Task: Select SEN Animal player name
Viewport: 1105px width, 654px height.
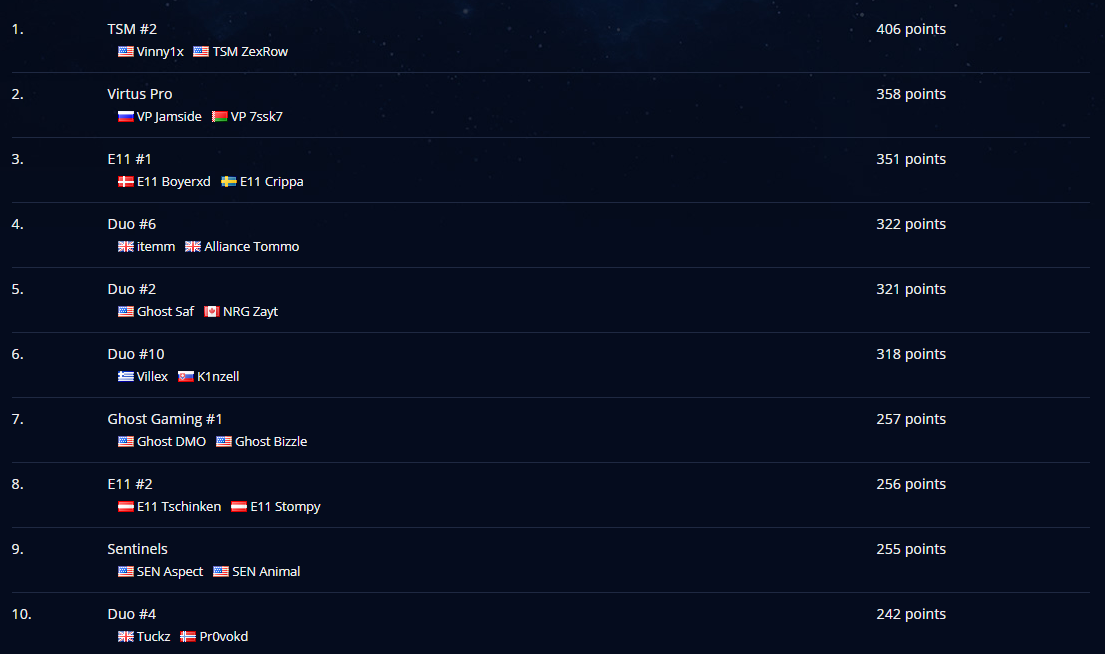Action: (x=266, y=572)
